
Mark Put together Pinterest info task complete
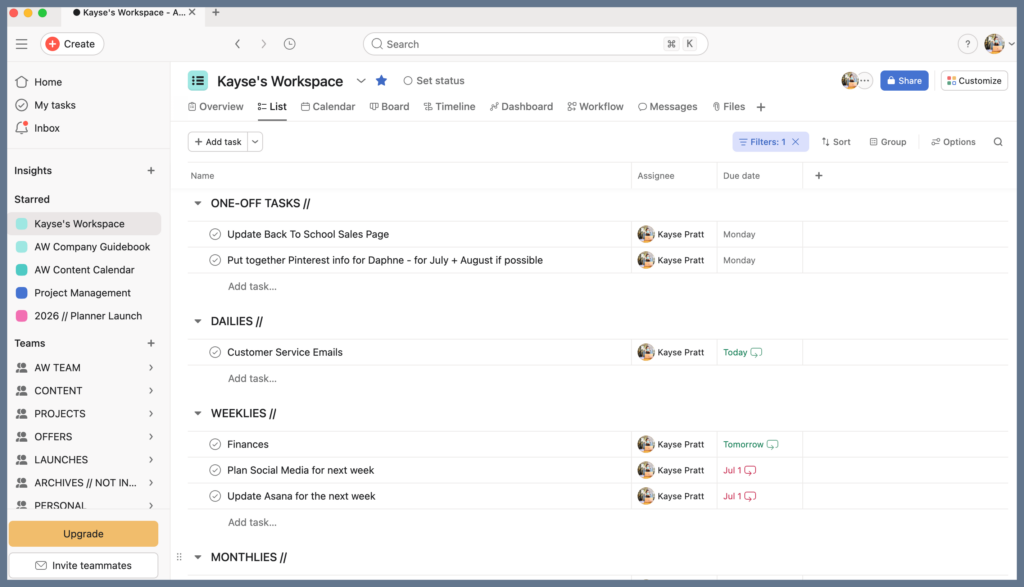pyautogui.click(x=215, y=260)
